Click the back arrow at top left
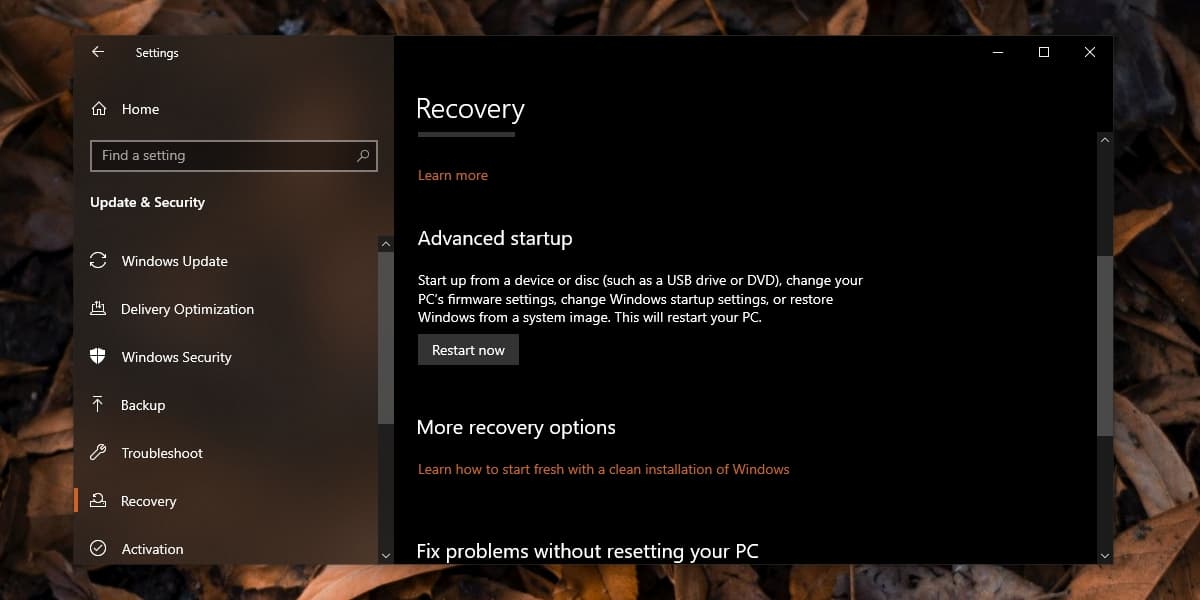The height and width of the screenshot is (600, 1200). 97,52
